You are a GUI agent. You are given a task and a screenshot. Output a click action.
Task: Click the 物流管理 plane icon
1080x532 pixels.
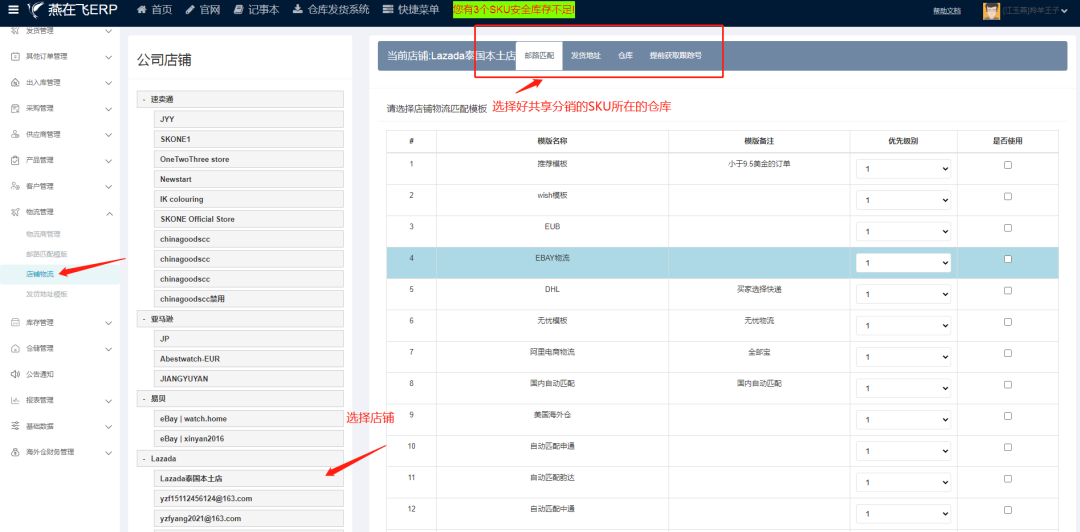tap(15, 212)
